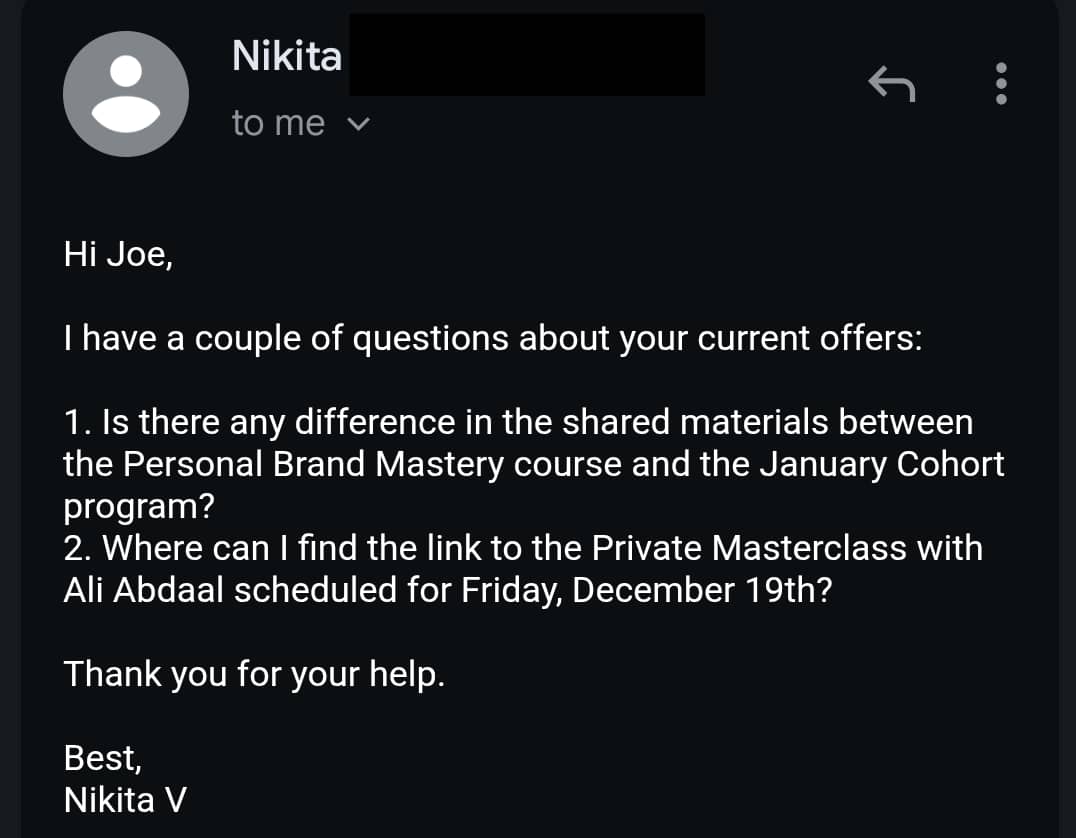This screenshot has width=1076, height=838.
Task: Click the "to me" recipient label
Action: [x=278, y=124]
